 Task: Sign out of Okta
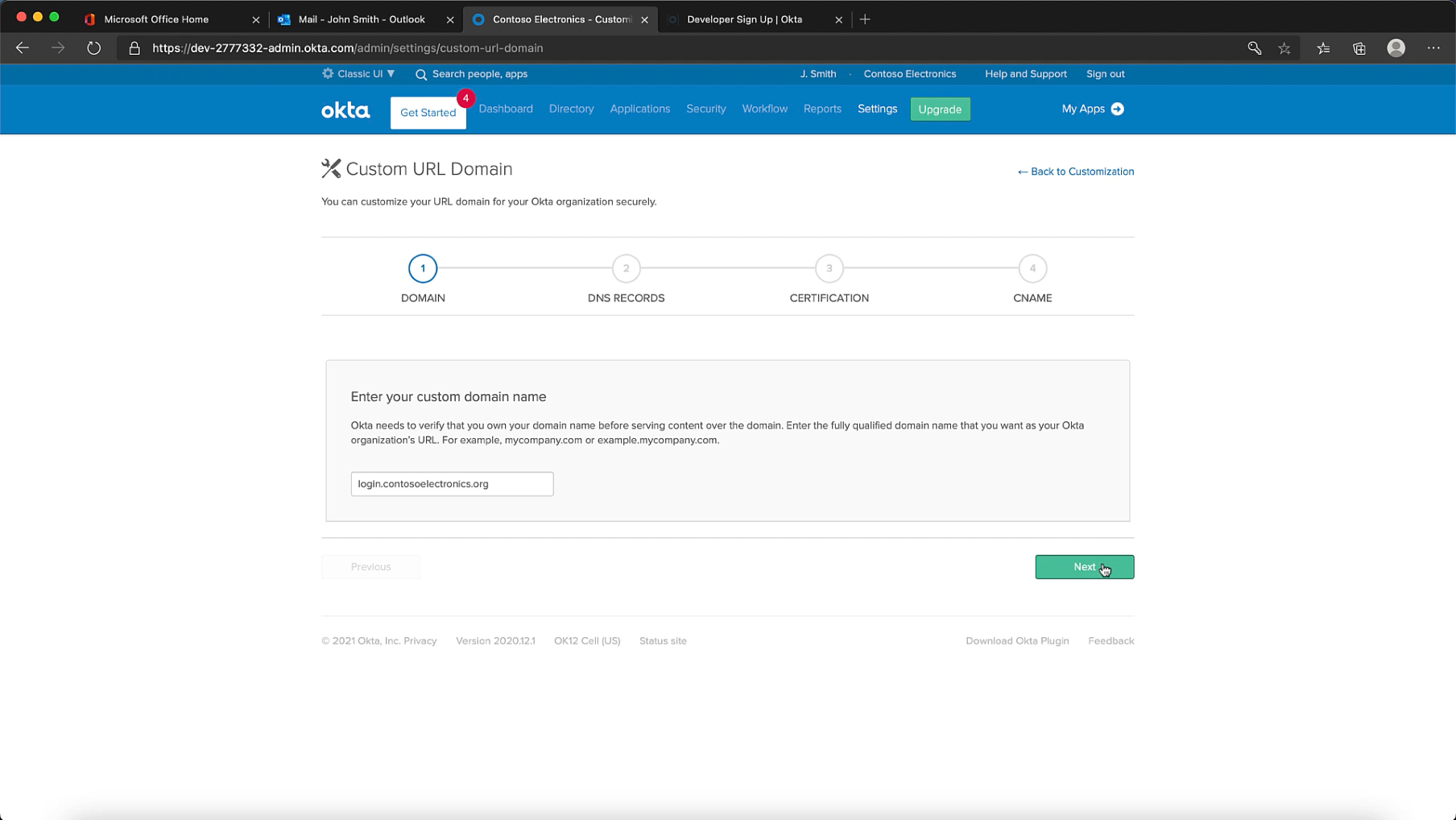(1105, 74)
